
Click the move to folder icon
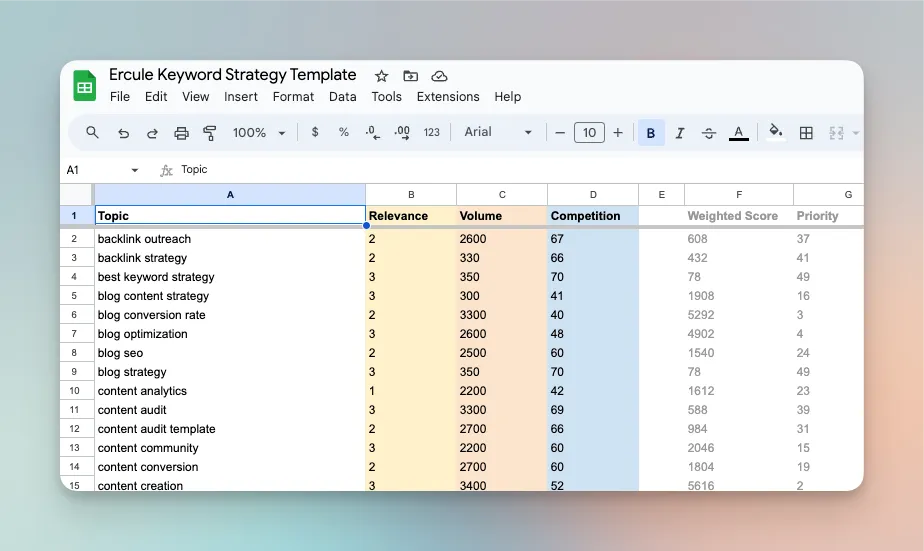click(x=410, y=76)
